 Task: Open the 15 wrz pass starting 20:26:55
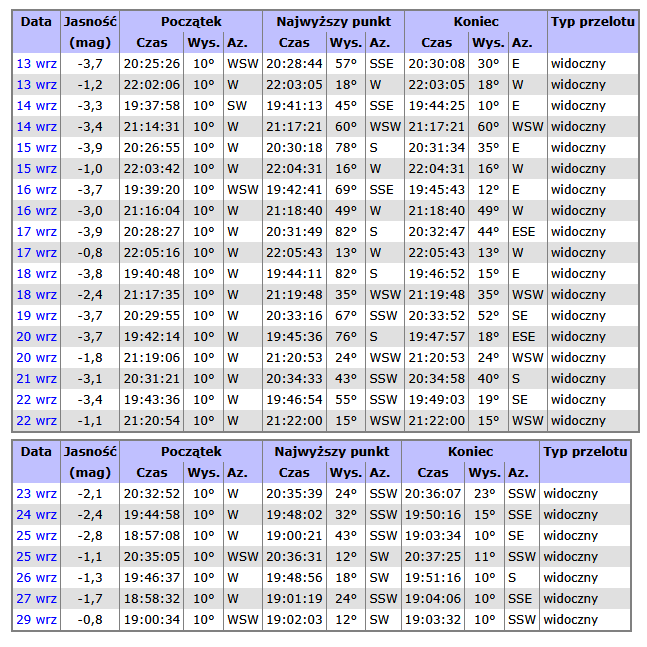36,148
